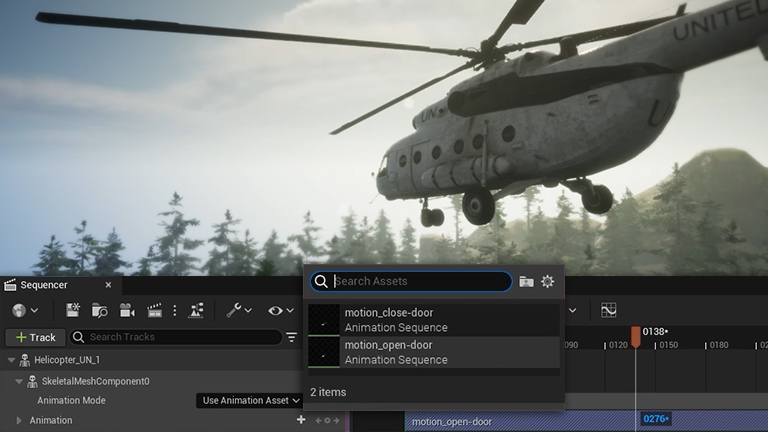Click the Animation Mode label
Image resolution: width=768 pixels, height=432 pixels.
click(72, 400)
